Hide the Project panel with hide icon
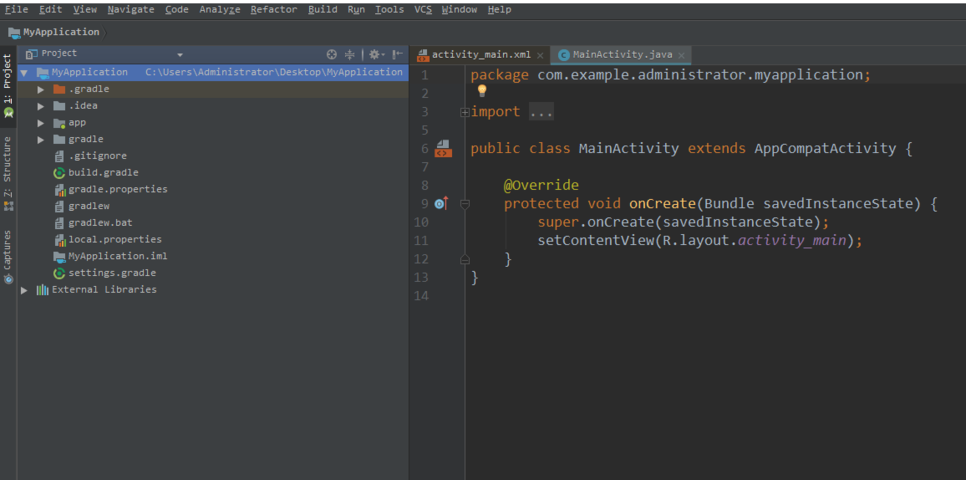966x480 pixels. 398,54
